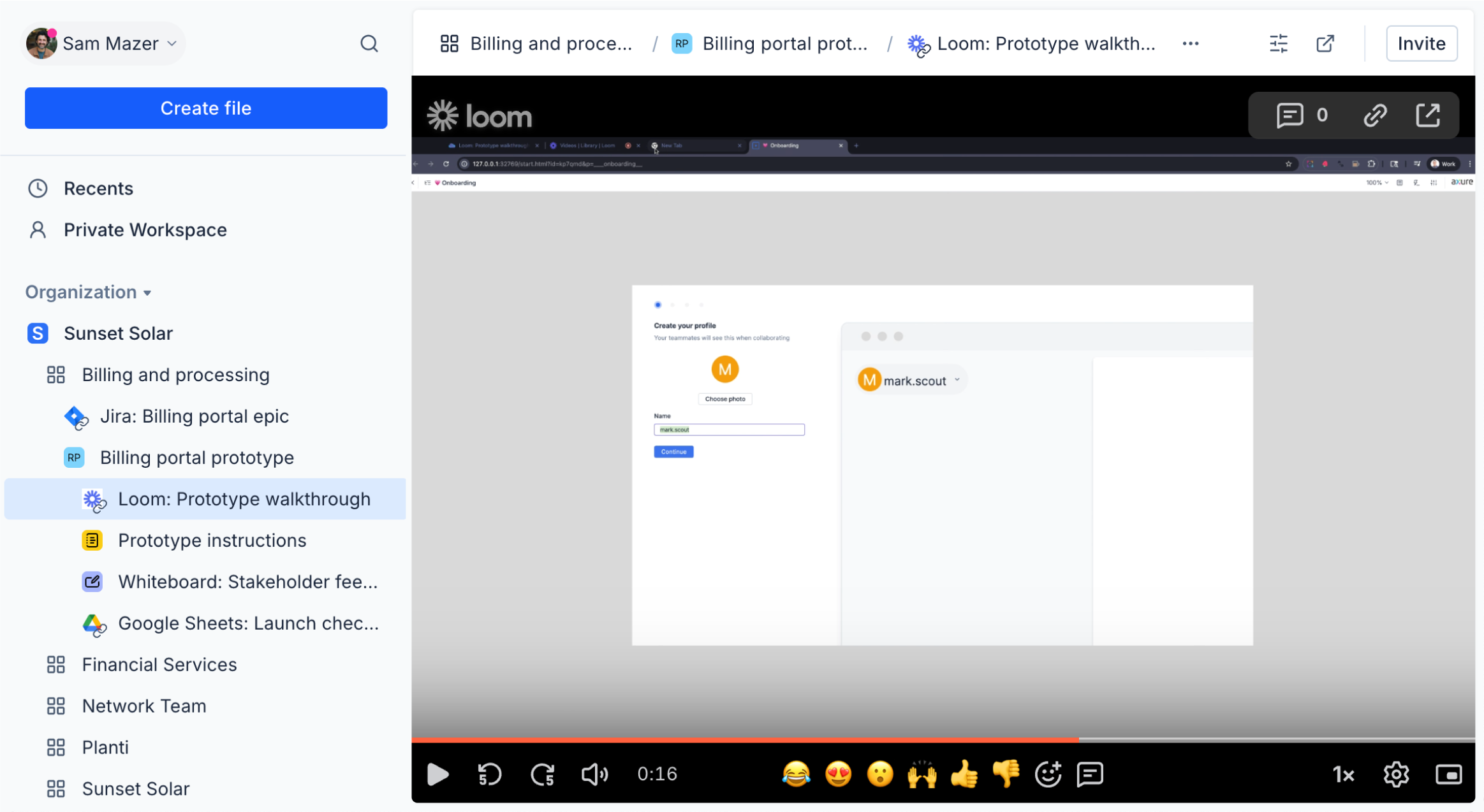The width and height of the screenshot is (1484, 812).
Task: Open file in new window from top bar
Action: [1325, 43]
